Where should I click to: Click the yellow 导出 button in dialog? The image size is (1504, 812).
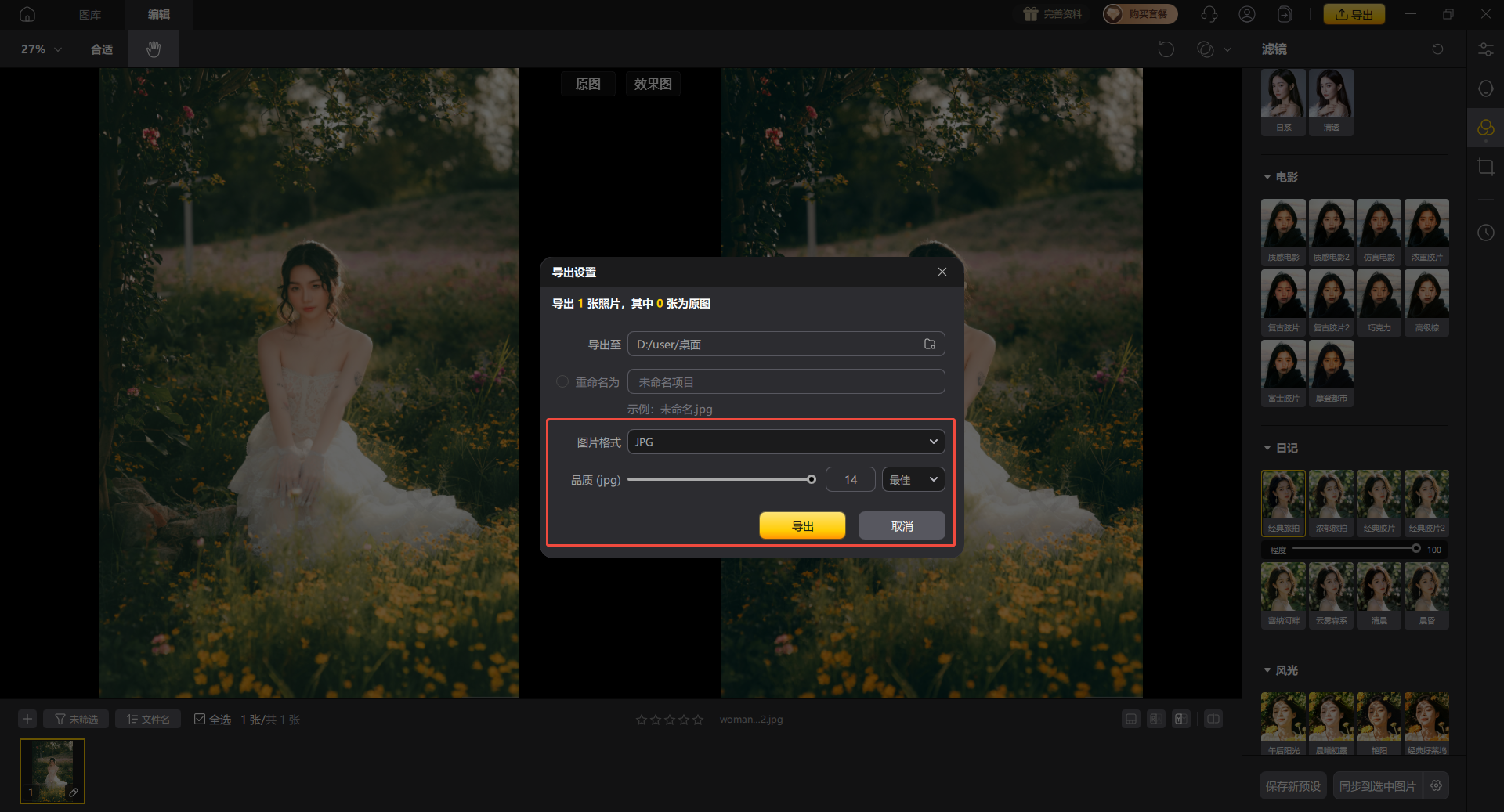pos(802,526)
